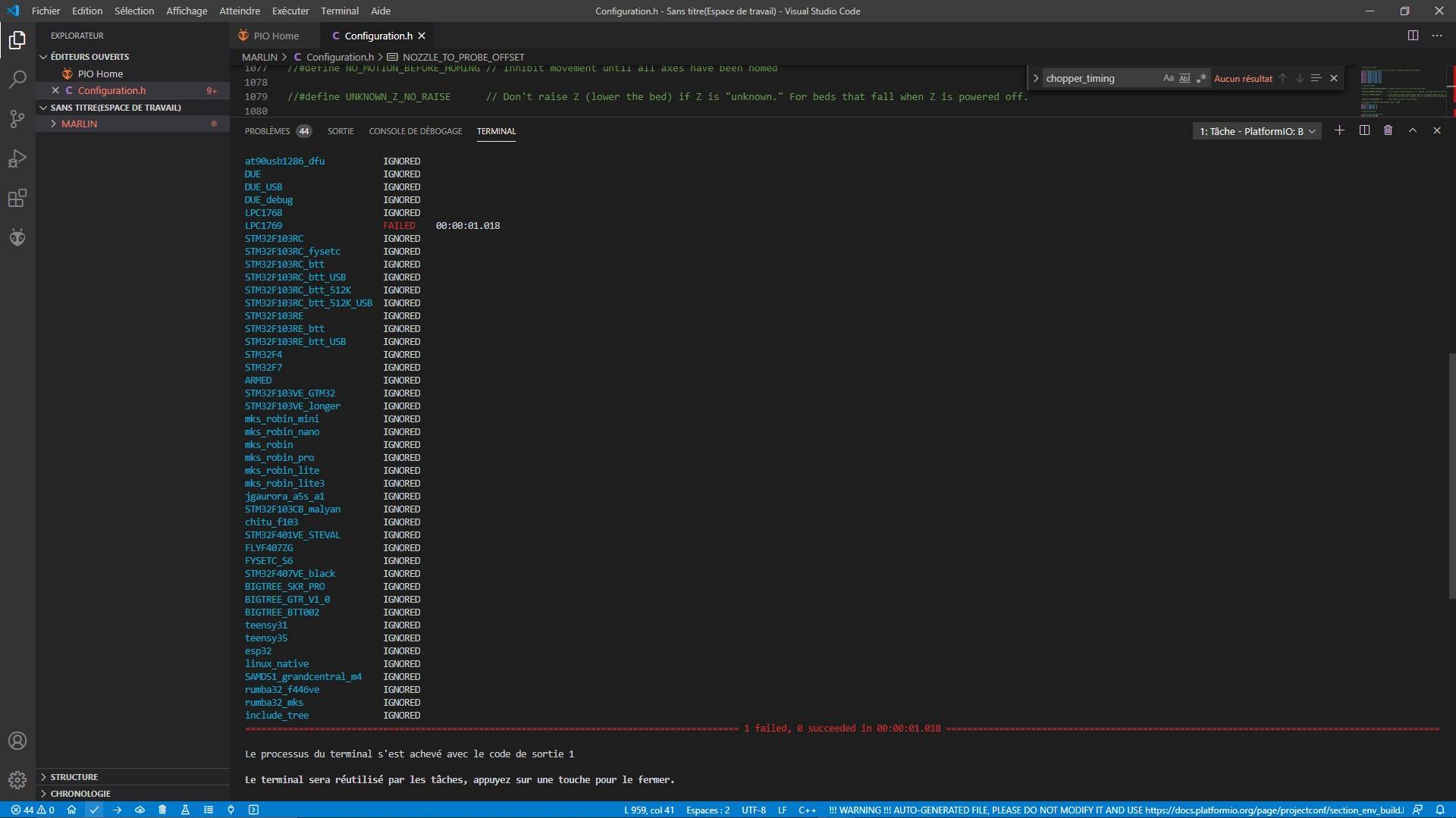Create a new terminal with plus icon
This screenshot has height=818, width=1456.
pos(1339,130)
